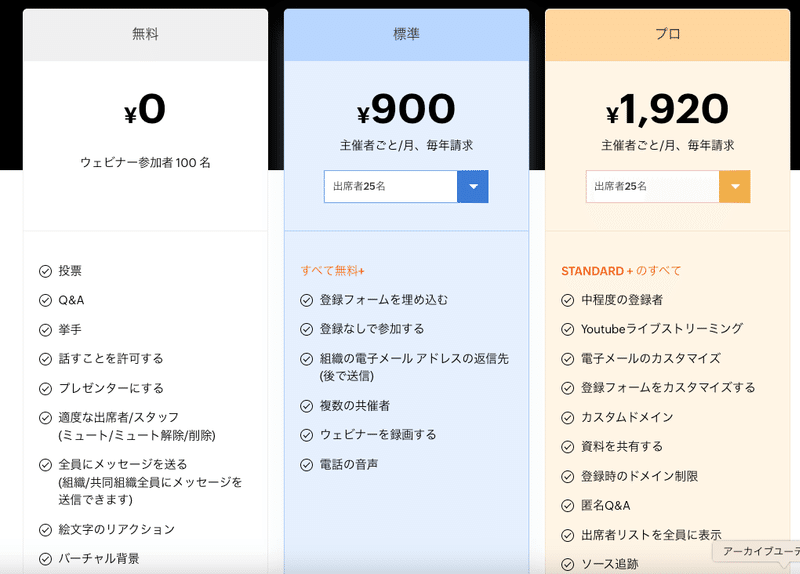Viewport: 800px width, 574px height.
Task: Click check icon beside 匿名Q&A
Action: tap(567, 506)
